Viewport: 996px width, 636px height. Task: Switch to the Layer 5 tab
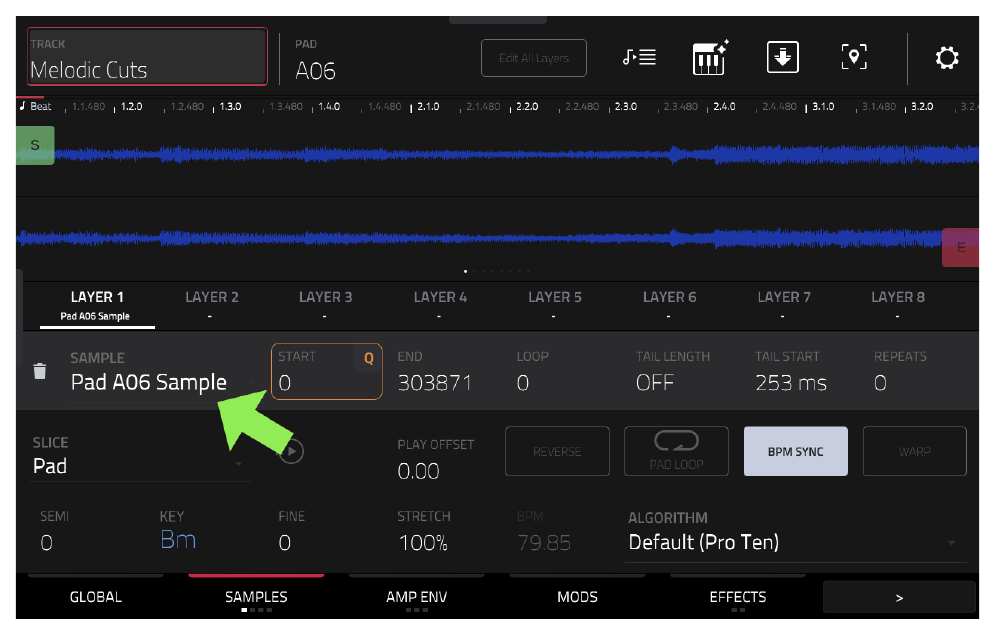tap(555, 306)
